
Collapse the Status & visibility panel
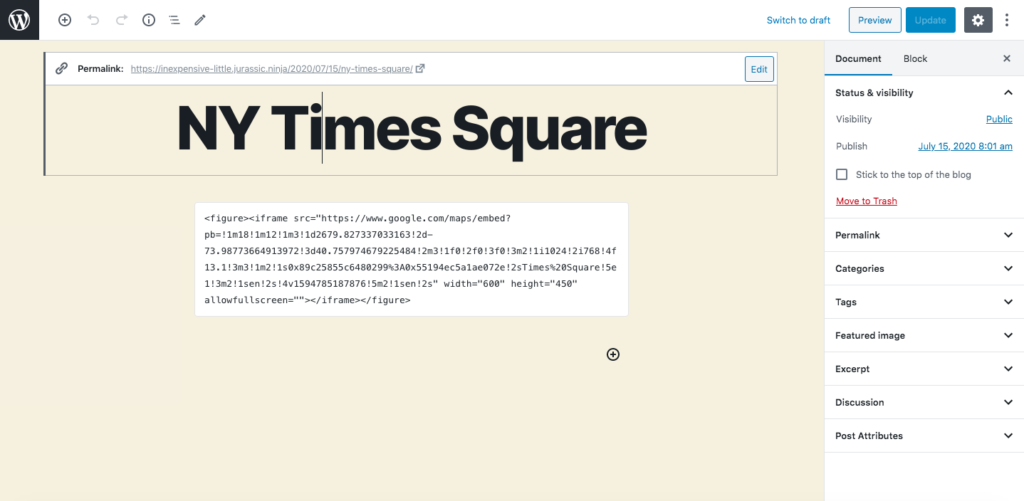click(x=923, y=93)
